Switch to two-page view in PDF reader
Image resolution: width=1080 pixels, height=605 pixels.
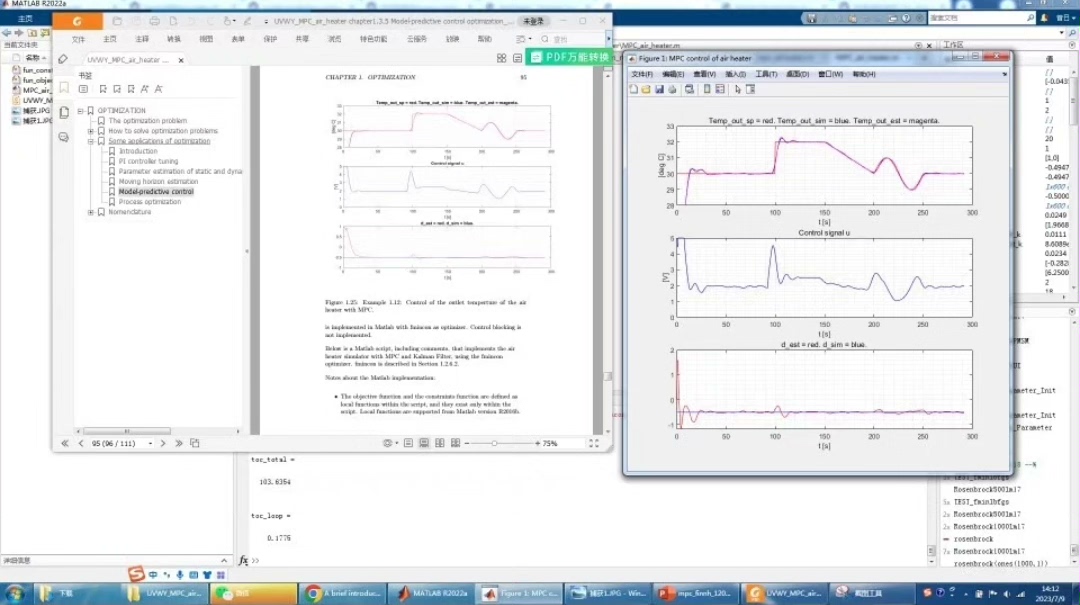439,444
